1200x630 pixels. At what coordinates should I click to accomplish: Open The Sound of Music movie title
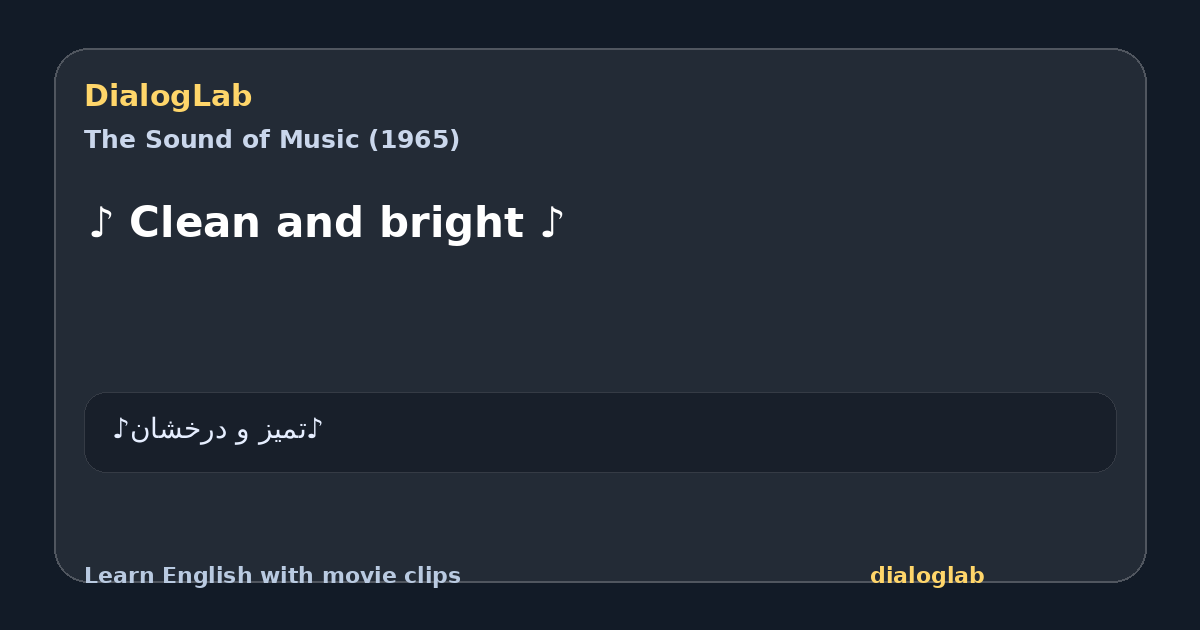click(272, 140)
